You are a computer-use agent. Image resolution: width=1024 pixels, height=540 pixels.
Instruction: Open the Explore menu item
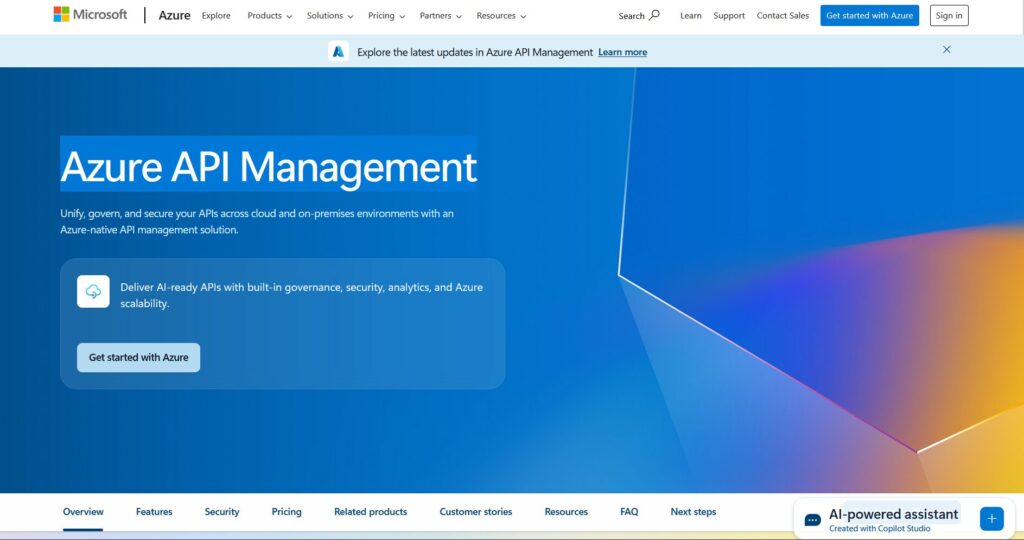[x=216, y=16]
